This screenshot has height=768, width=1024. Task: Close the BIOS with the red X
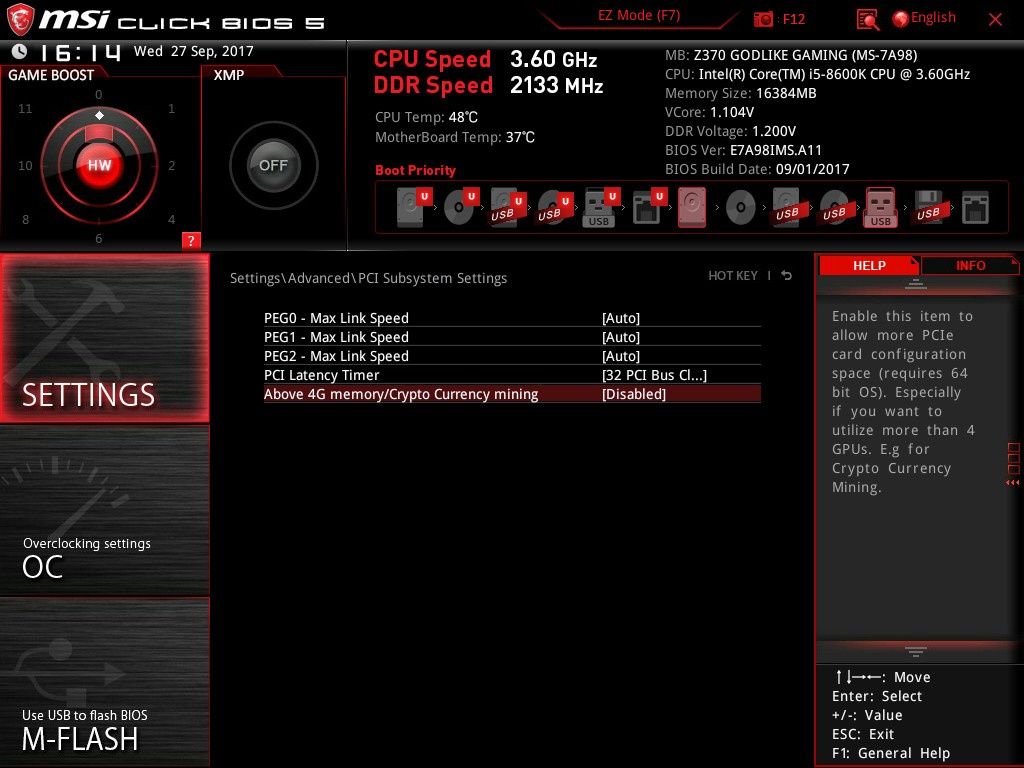(995, 20)
